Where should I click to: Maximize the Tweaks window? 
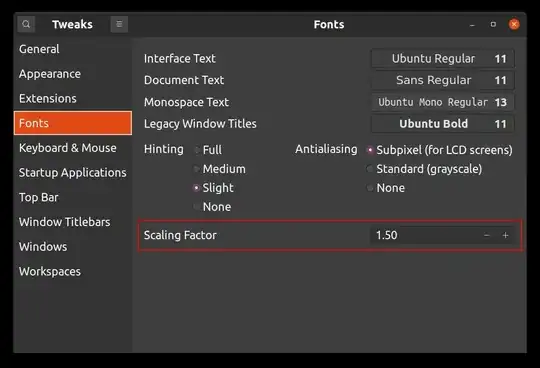tap(493, 24)
